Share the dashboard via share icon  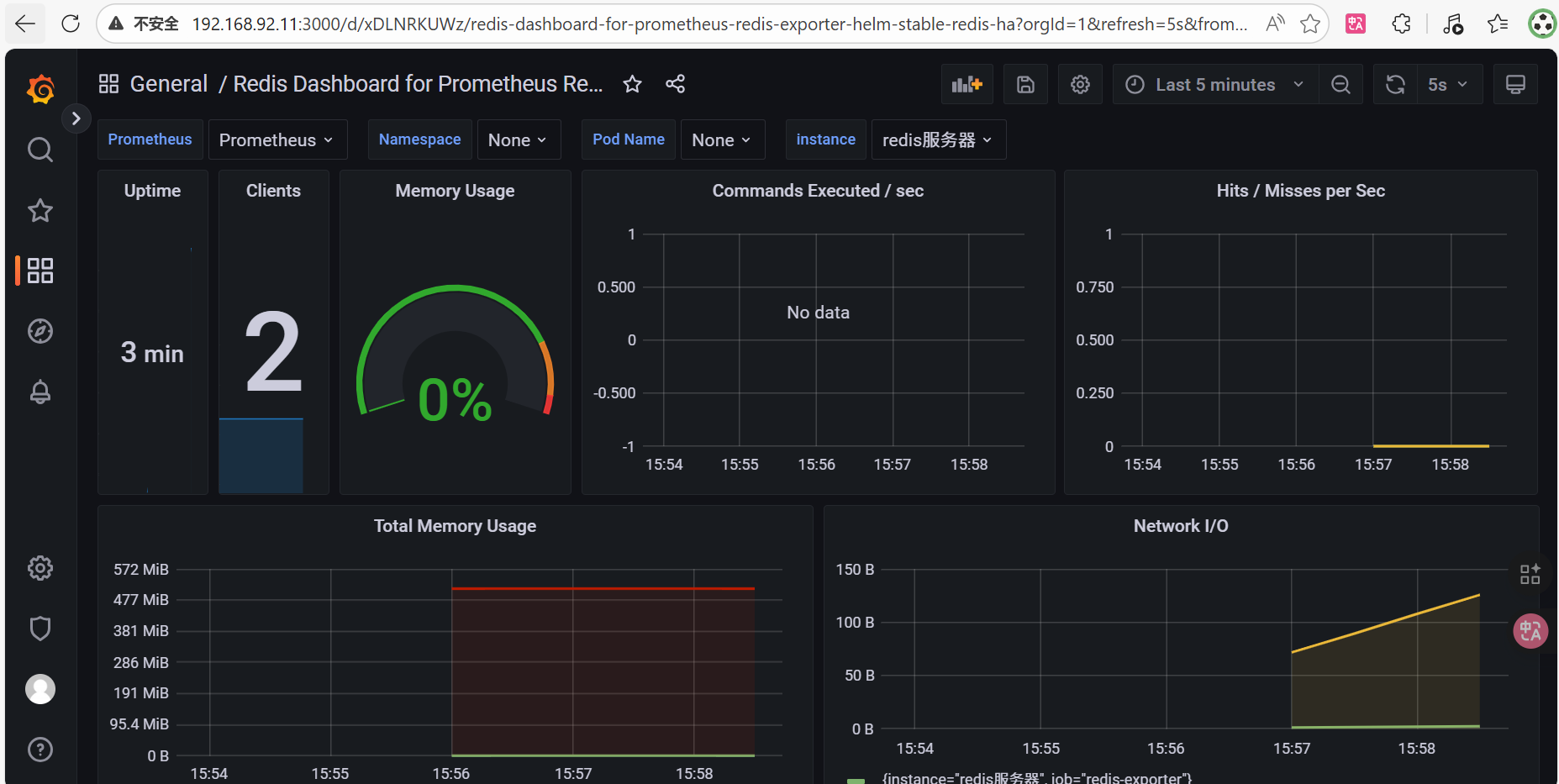click(x=676, y=84)
